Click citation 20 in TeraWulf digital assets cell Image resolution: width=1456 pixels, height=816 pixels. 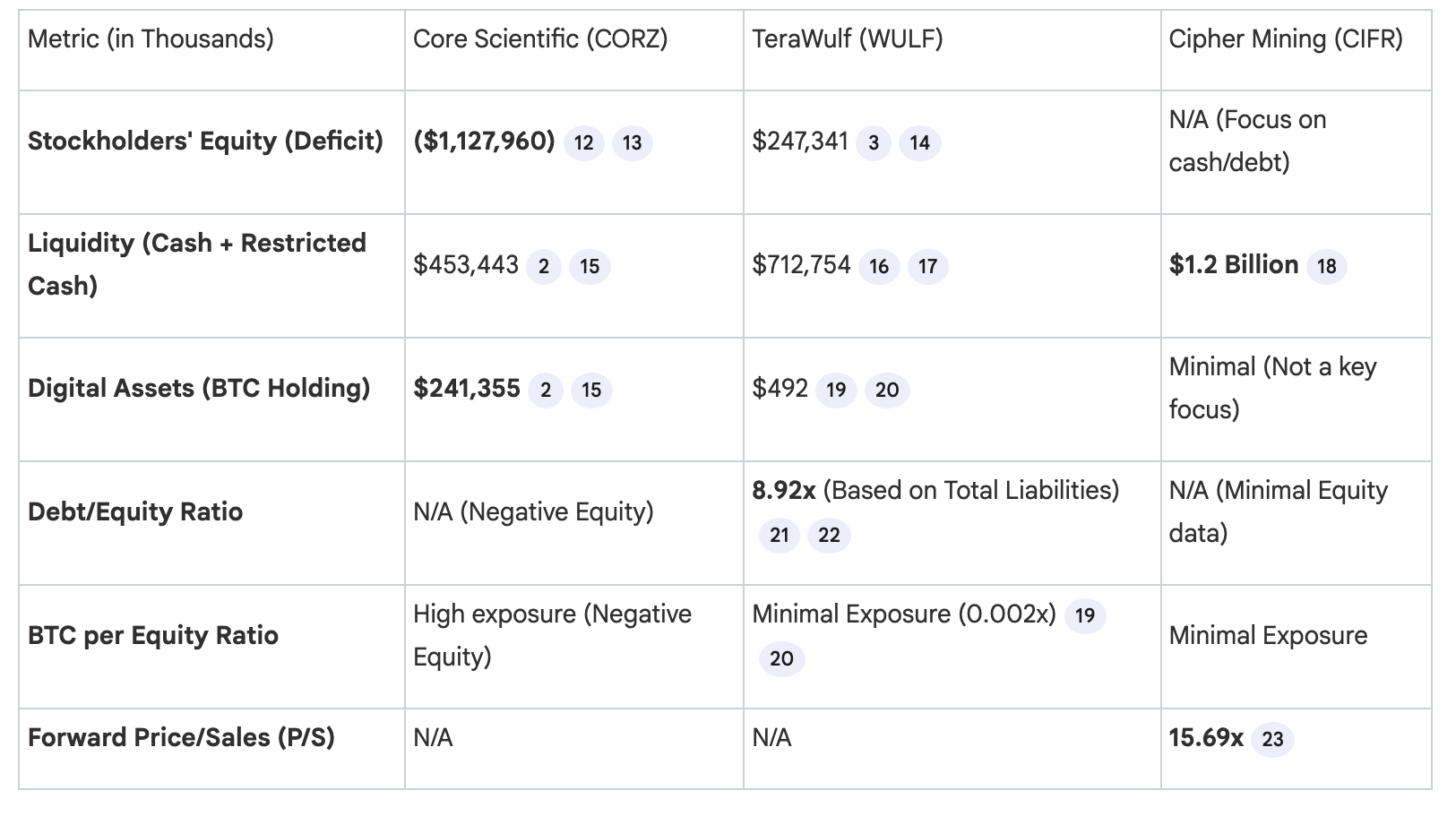[886, 390]
